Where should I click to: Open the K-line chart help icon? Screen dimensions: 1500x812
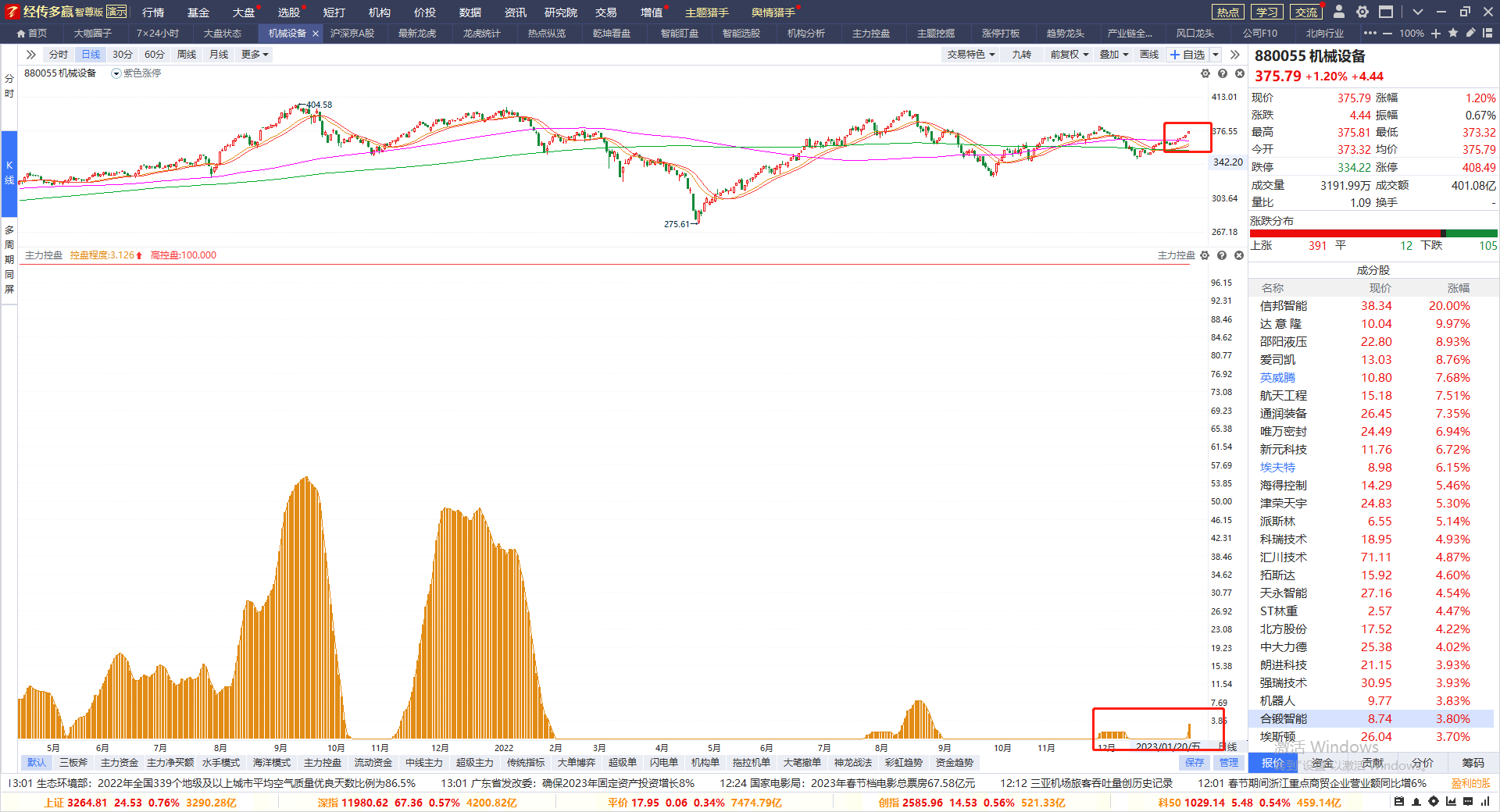1222,73
